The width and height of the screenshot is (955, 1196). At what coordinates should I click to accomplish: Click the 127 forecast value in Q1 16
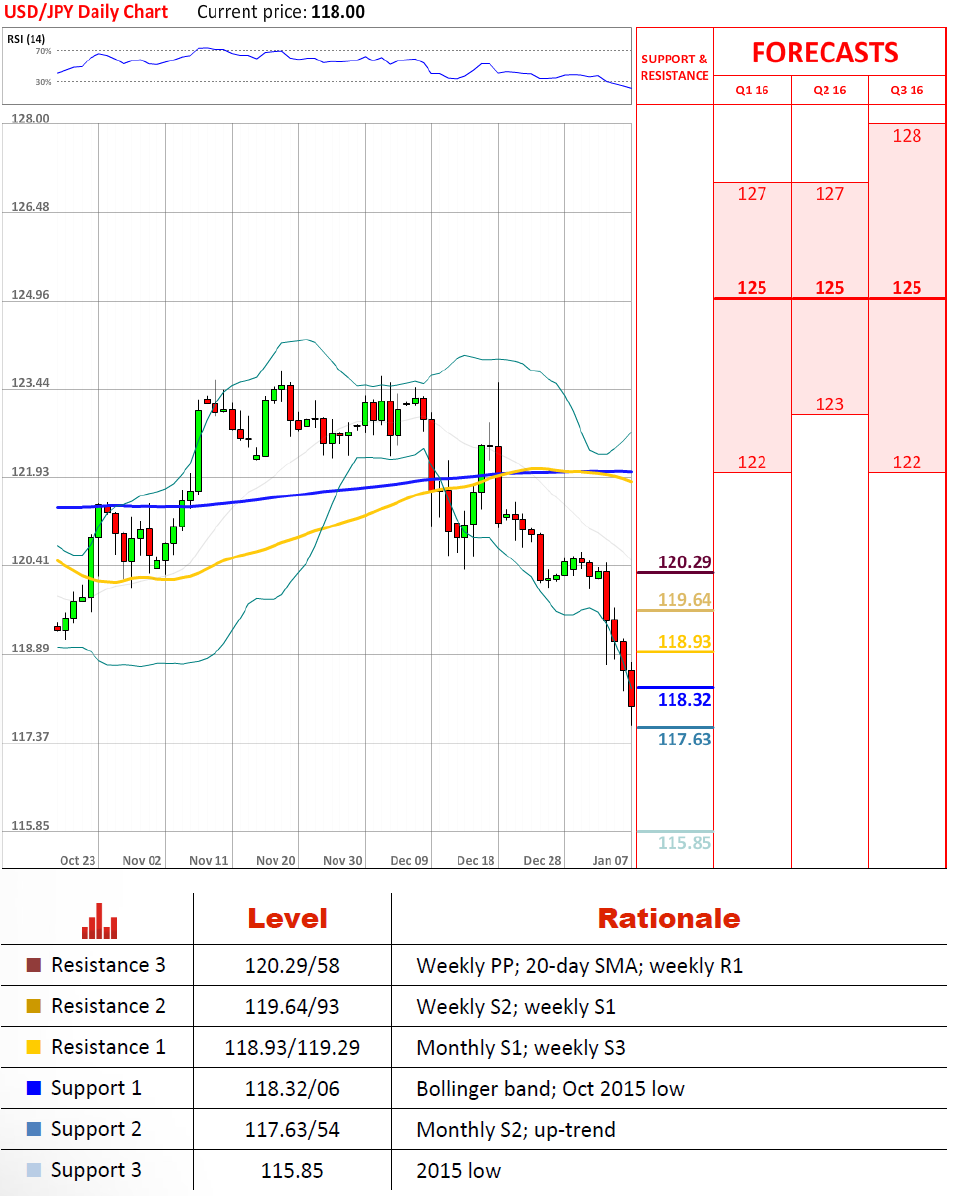point(752,194)
